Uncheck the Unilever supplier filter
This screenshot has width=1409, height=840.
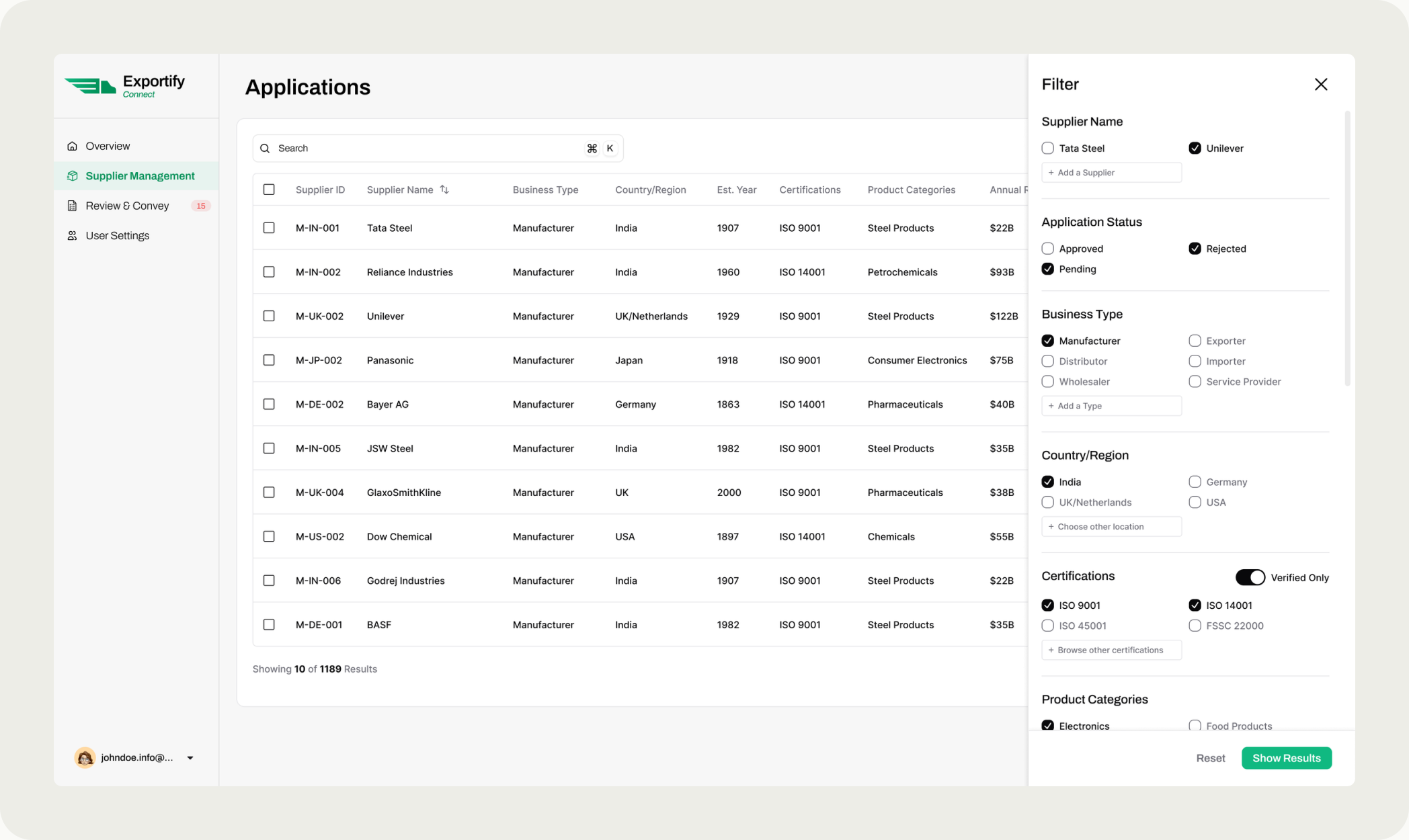[1195, 148]
